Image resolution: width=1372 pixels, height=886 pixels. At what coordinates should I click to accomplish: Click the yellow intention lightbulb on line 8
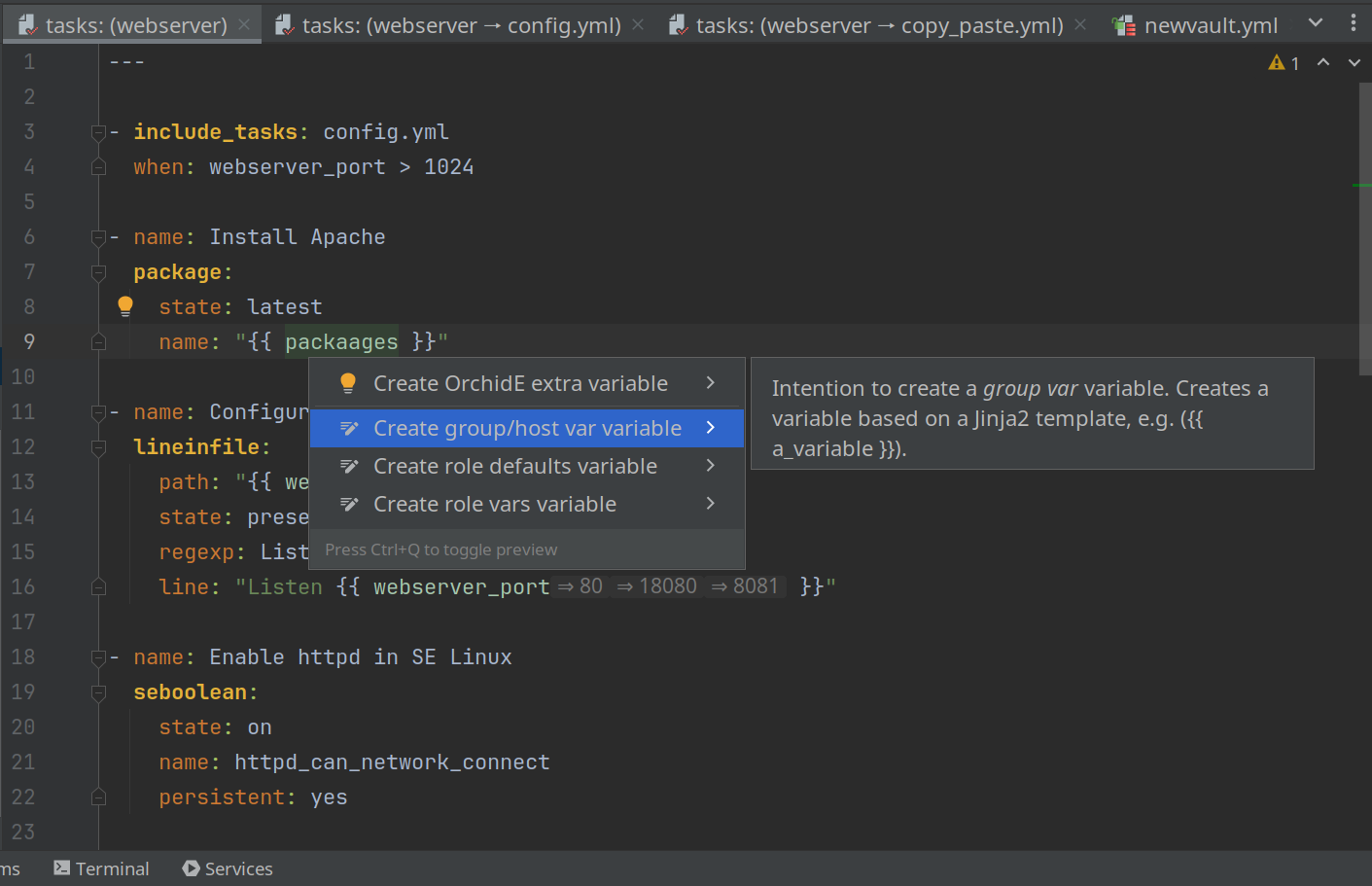(x=125, y=306)
